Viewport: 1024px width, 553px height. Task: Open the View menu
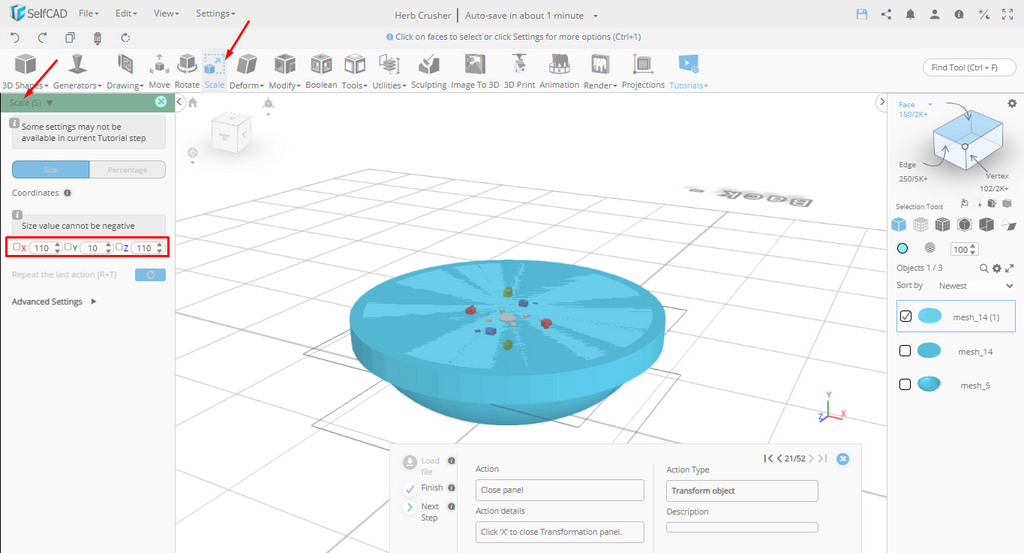click(x=166, y=13)
